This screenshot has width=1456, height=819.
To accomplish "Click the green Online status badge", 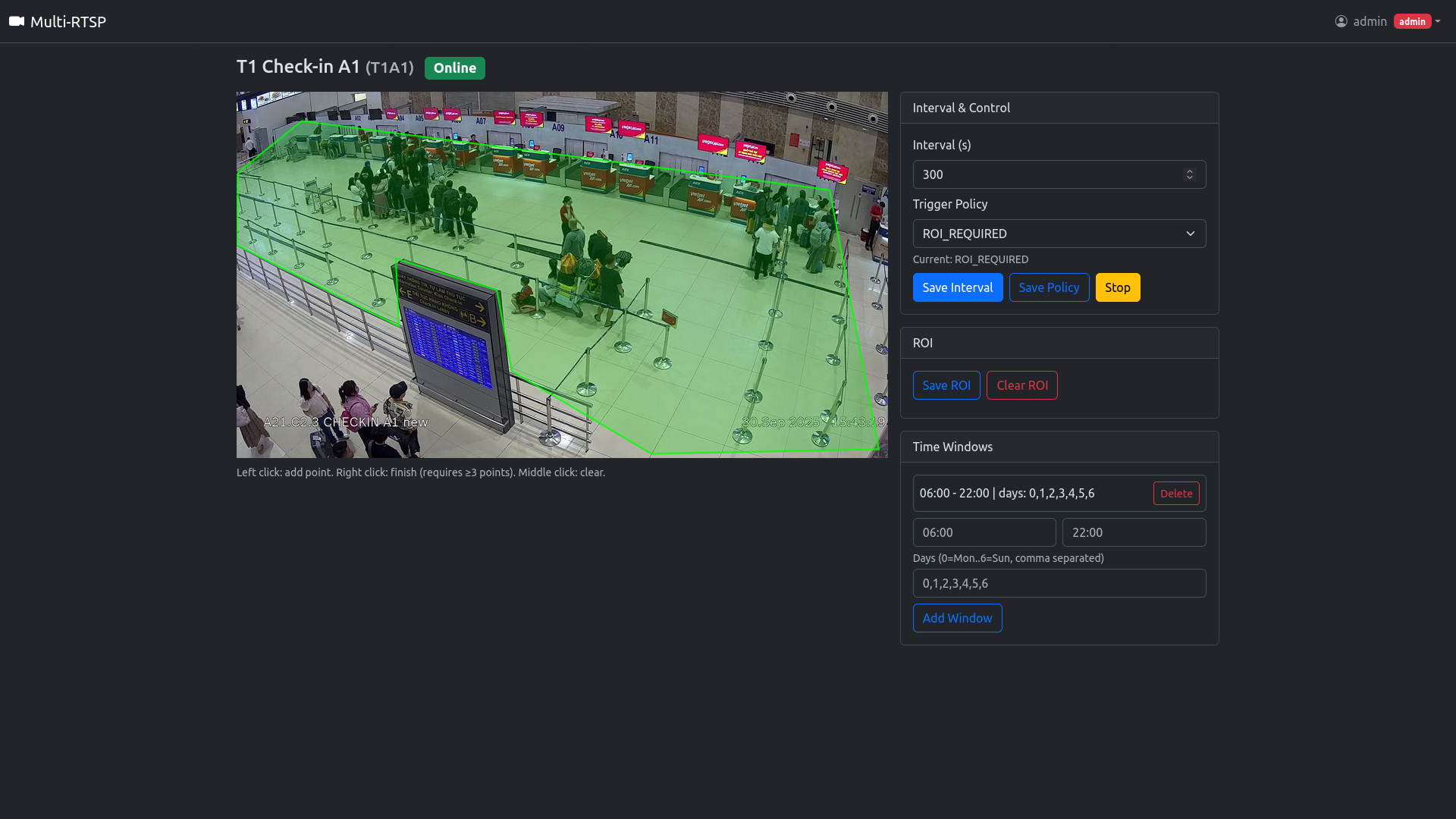I will 454,68.
